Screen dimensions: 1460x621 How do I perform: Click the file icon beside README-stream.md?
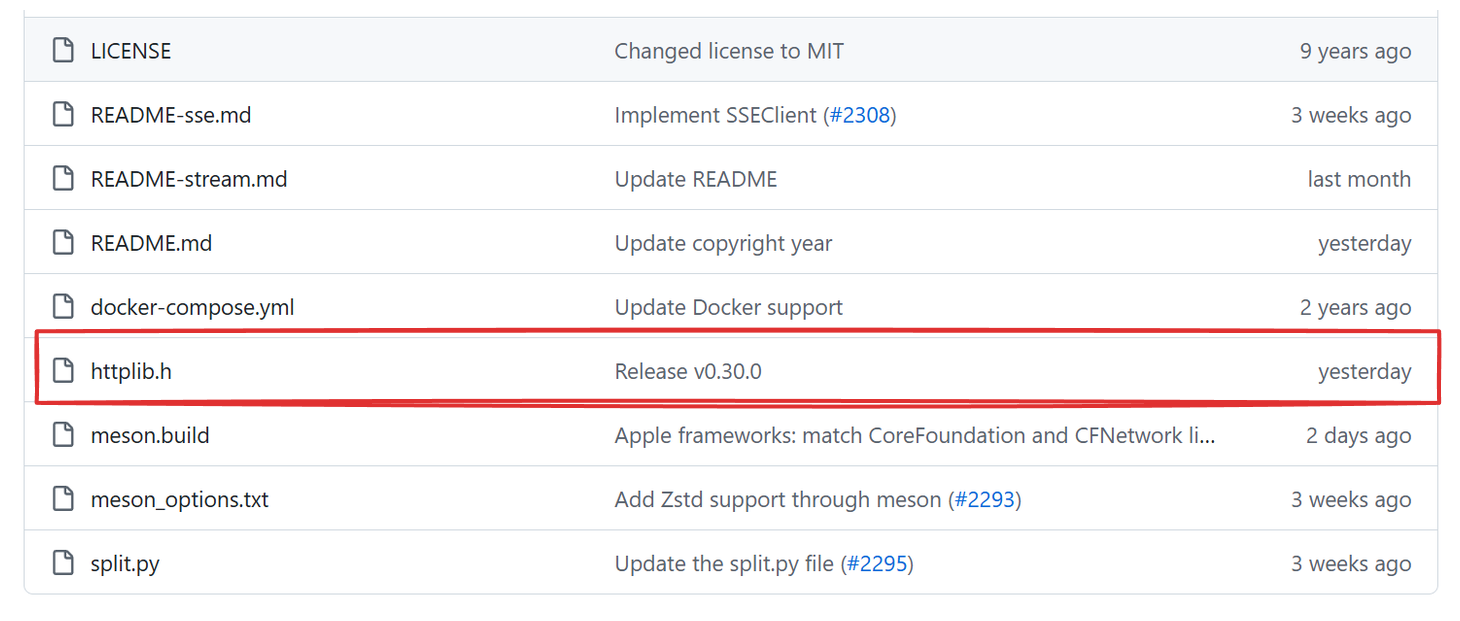(63, 179)
